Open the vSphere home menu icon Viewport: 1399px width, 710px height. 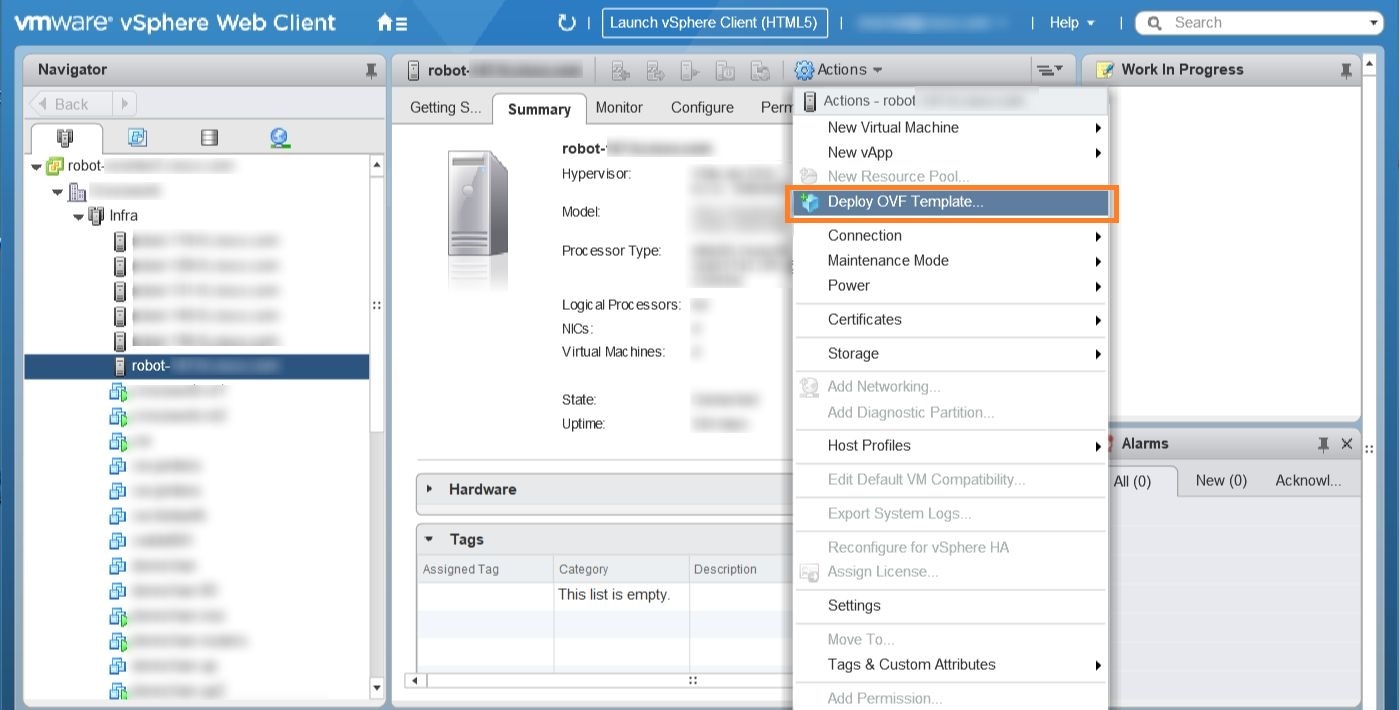391,22
